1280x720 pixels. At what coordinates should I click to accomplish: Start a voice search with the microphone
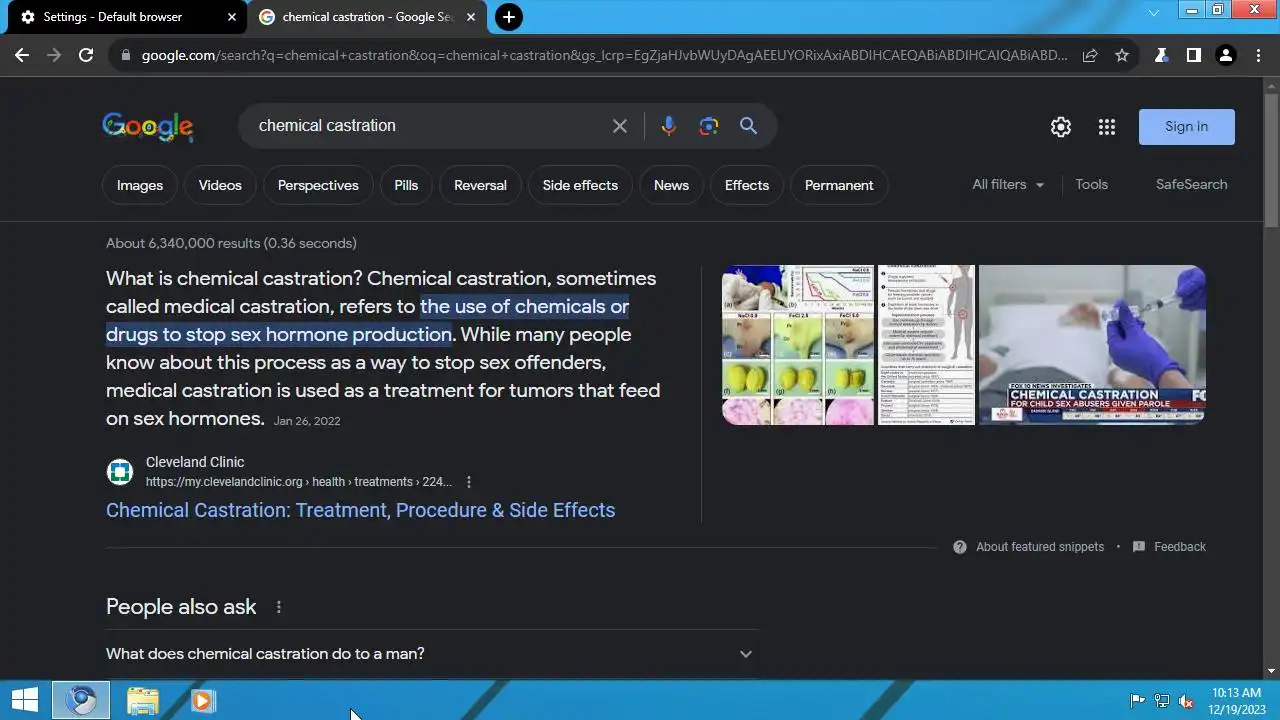[x=669, y=126]
